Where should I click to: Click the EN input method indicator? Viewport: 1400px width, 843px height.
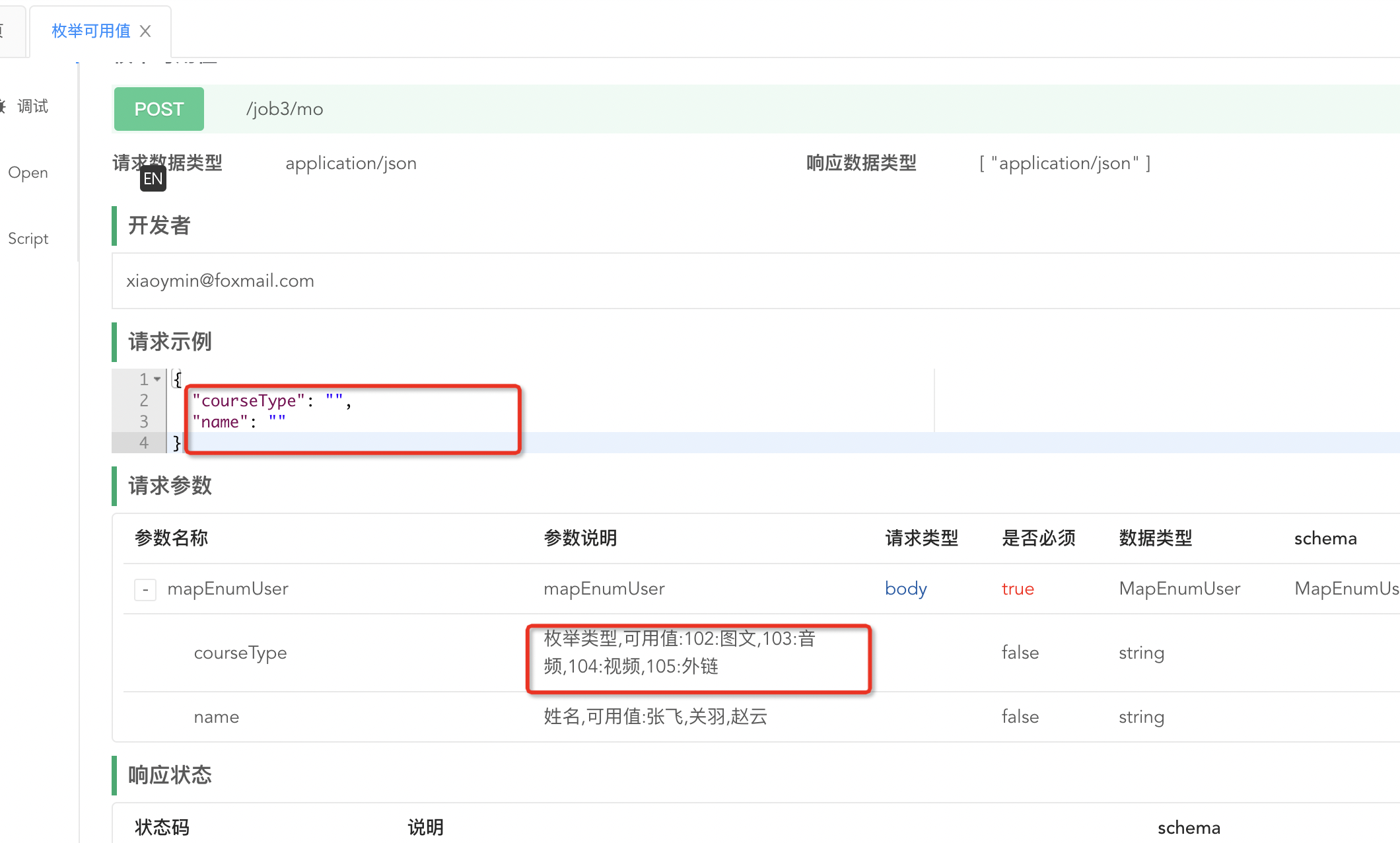[x=153, y=178]
